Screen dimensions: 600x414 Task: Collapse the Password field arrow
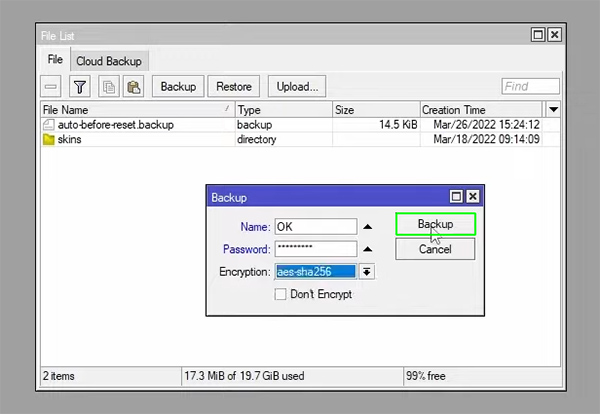coord(367,249)
